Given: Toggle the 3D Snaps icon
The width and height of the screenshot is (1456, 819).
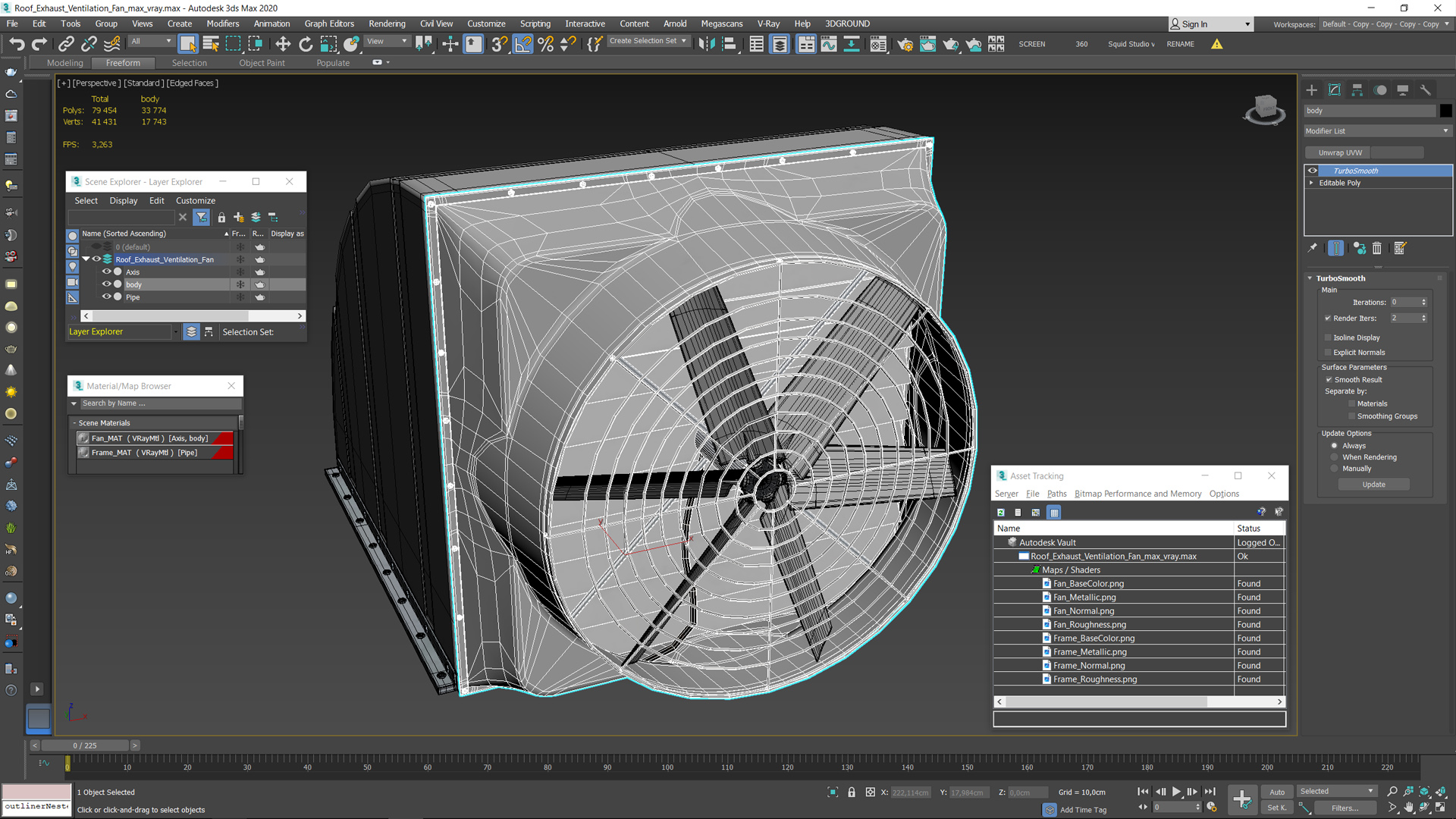Looking at the screenshot, I should [x=499, y=44].
